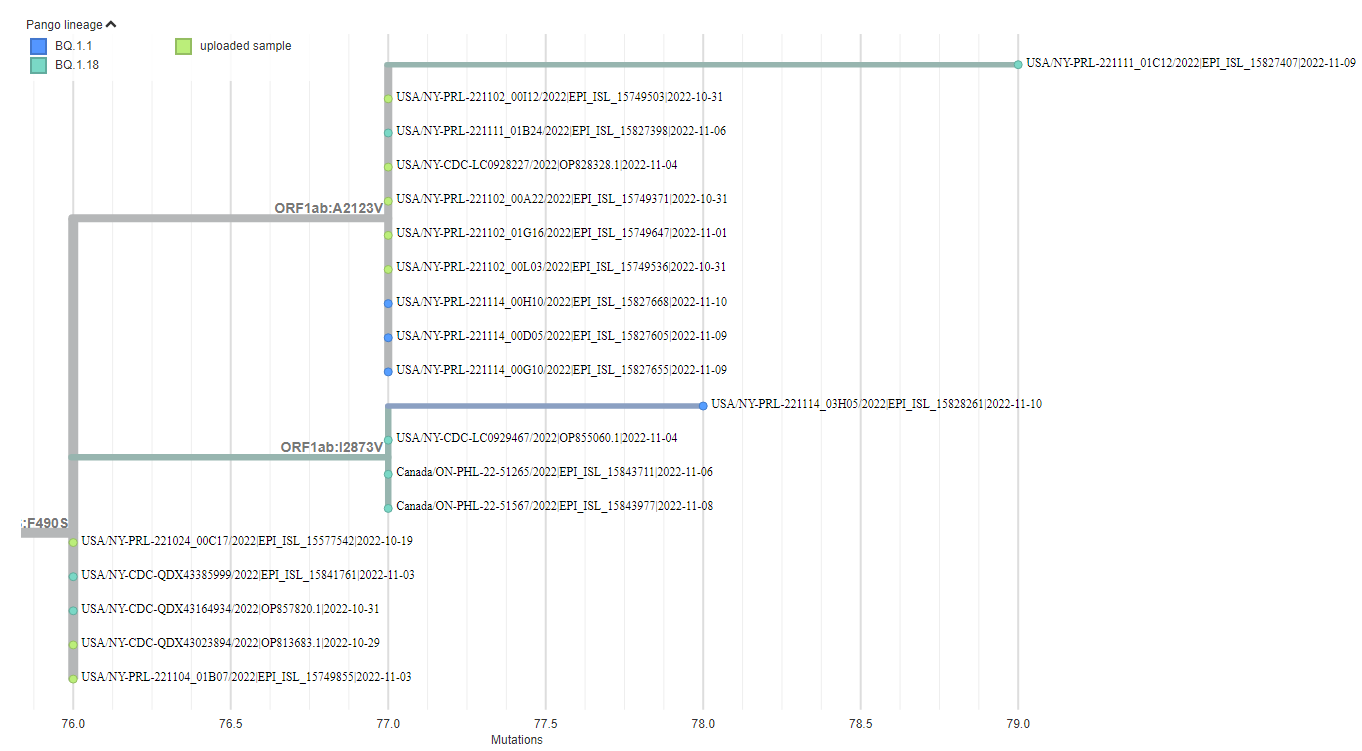Click the ORF1ab:A2123V branch label to collapse clade

point(326,210)
